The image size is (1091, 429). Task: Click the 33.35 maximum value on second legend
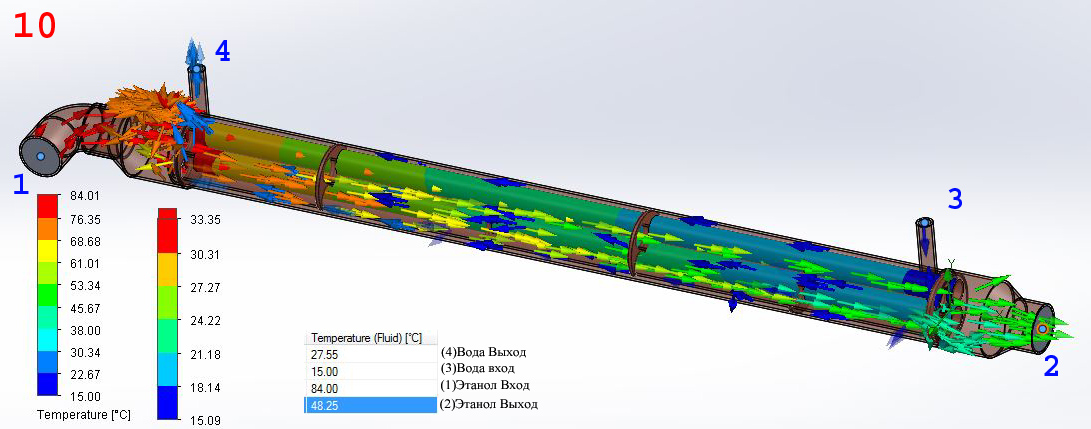pyautogui.click(x=206, y=221)
